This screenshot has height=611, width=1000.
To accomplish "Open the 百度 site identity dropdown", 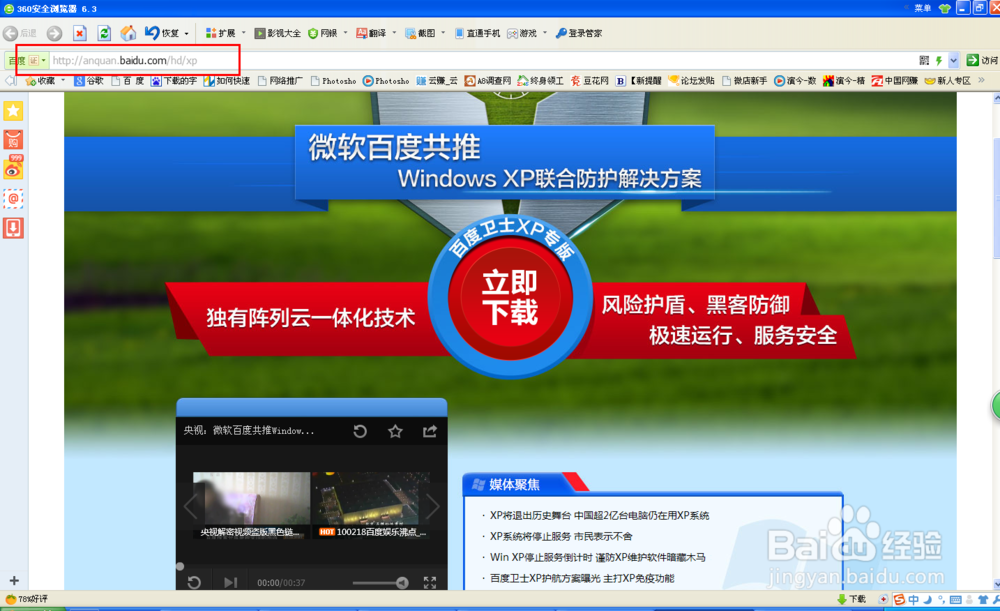I will 27,61.
